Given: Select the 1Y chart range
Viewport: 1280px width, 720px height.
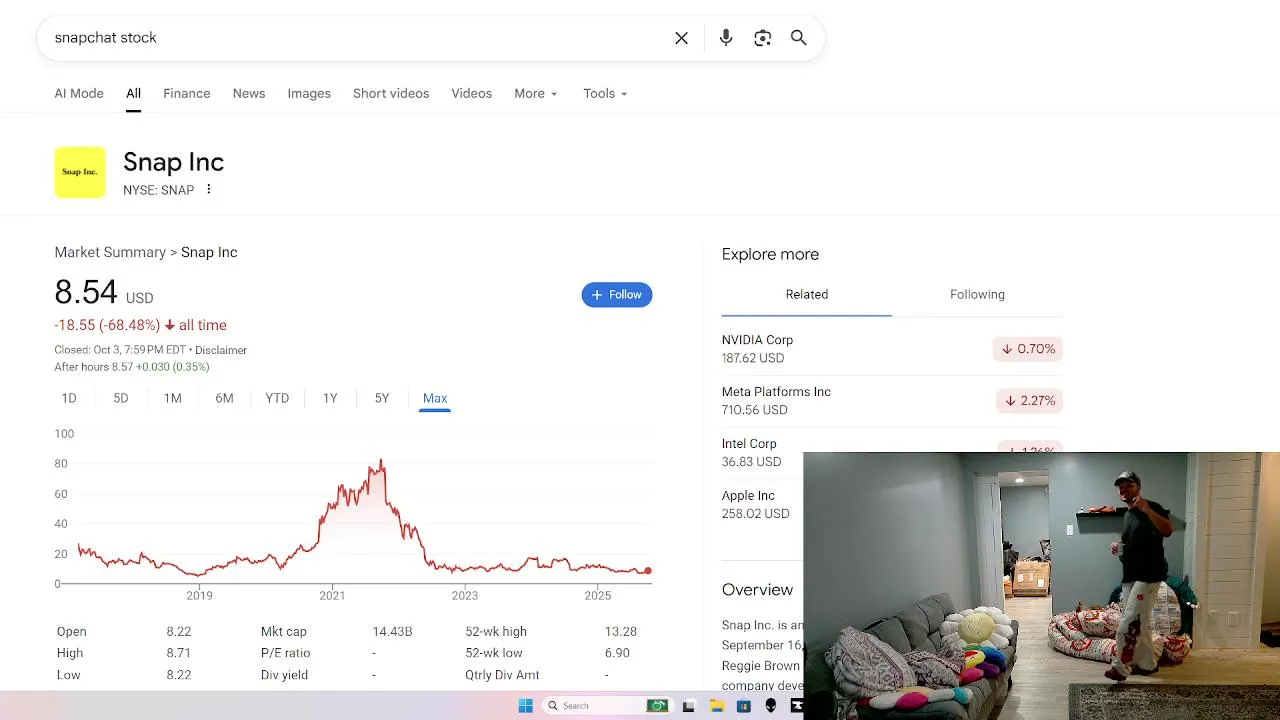Looking at the screenshot, I should (x=330, y=398).
